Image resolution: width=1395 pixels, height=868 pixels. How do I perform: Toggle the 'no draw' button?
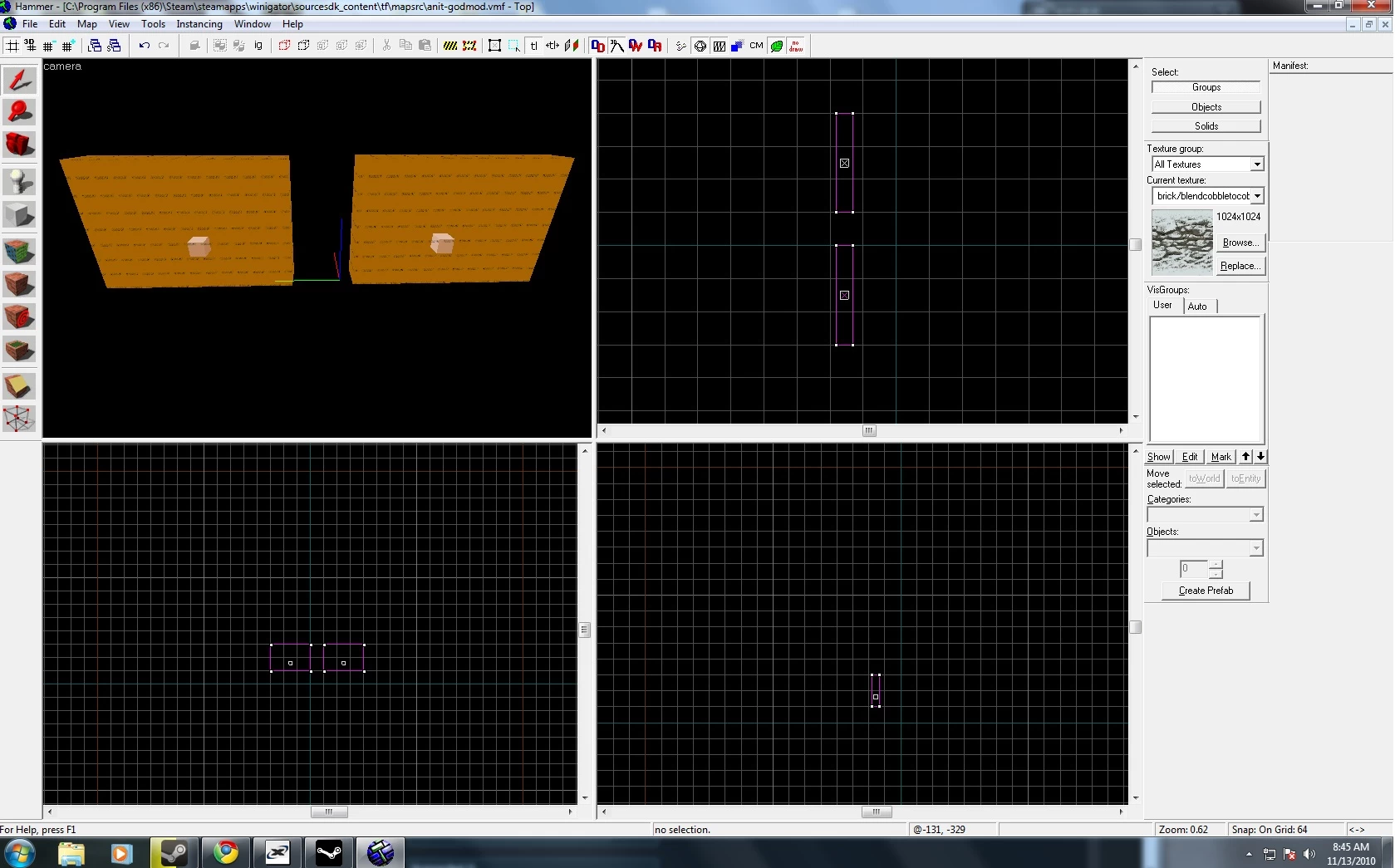796,46
